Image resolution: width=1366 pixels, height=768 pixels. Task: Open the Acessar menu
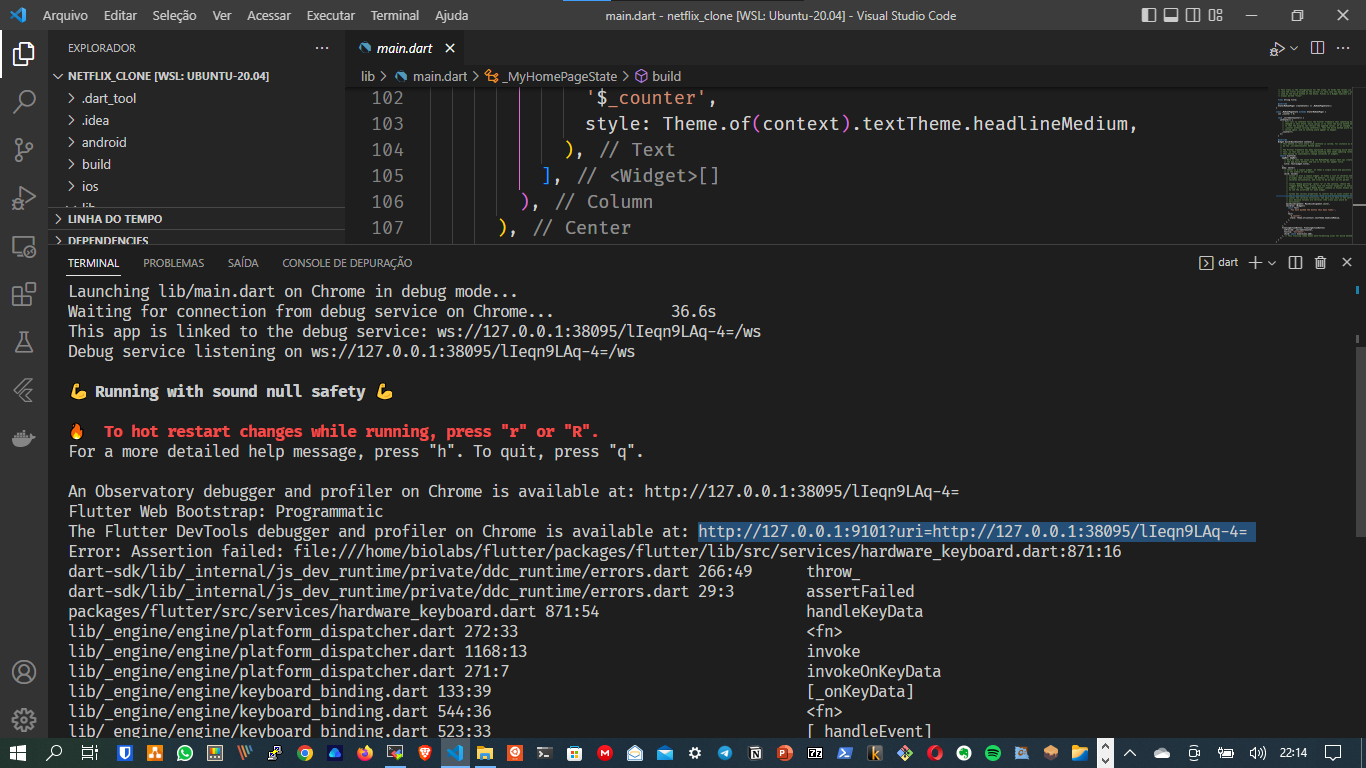[269, 16]
